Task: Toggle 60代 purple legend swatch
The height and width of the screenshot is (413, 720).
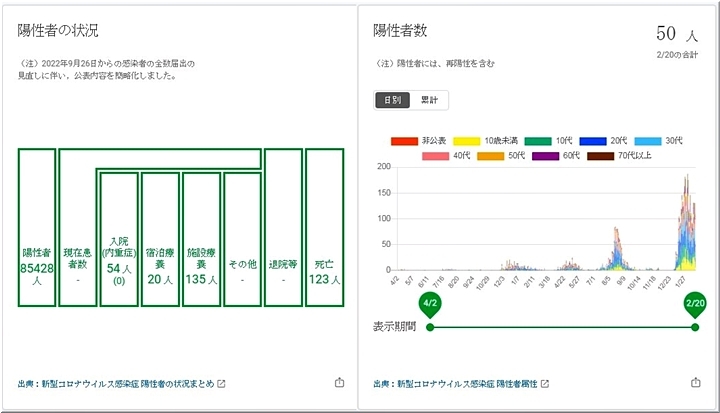Action: click(x=544, y=155)
